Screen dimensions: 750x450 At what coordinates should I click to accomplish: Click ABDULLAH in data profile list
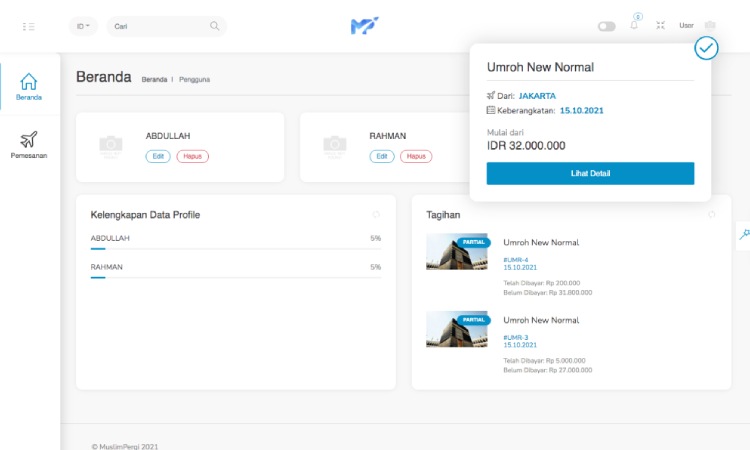pos(110,238)
